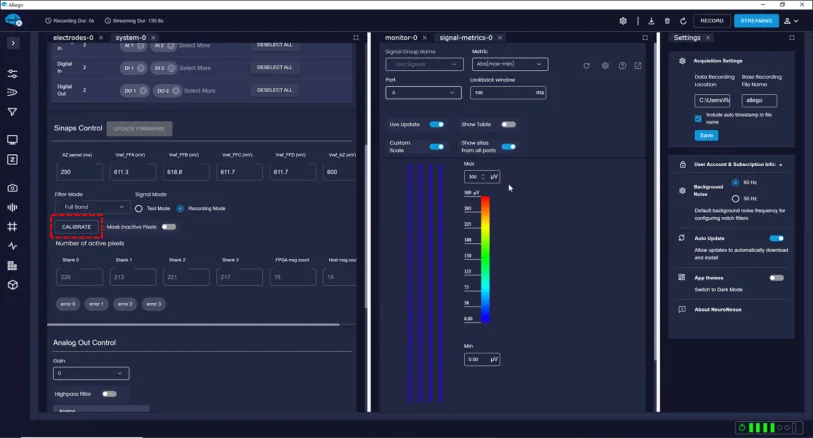
Task: Click the trash delete icon in the top toolbar
Action: tap(667, 21)
